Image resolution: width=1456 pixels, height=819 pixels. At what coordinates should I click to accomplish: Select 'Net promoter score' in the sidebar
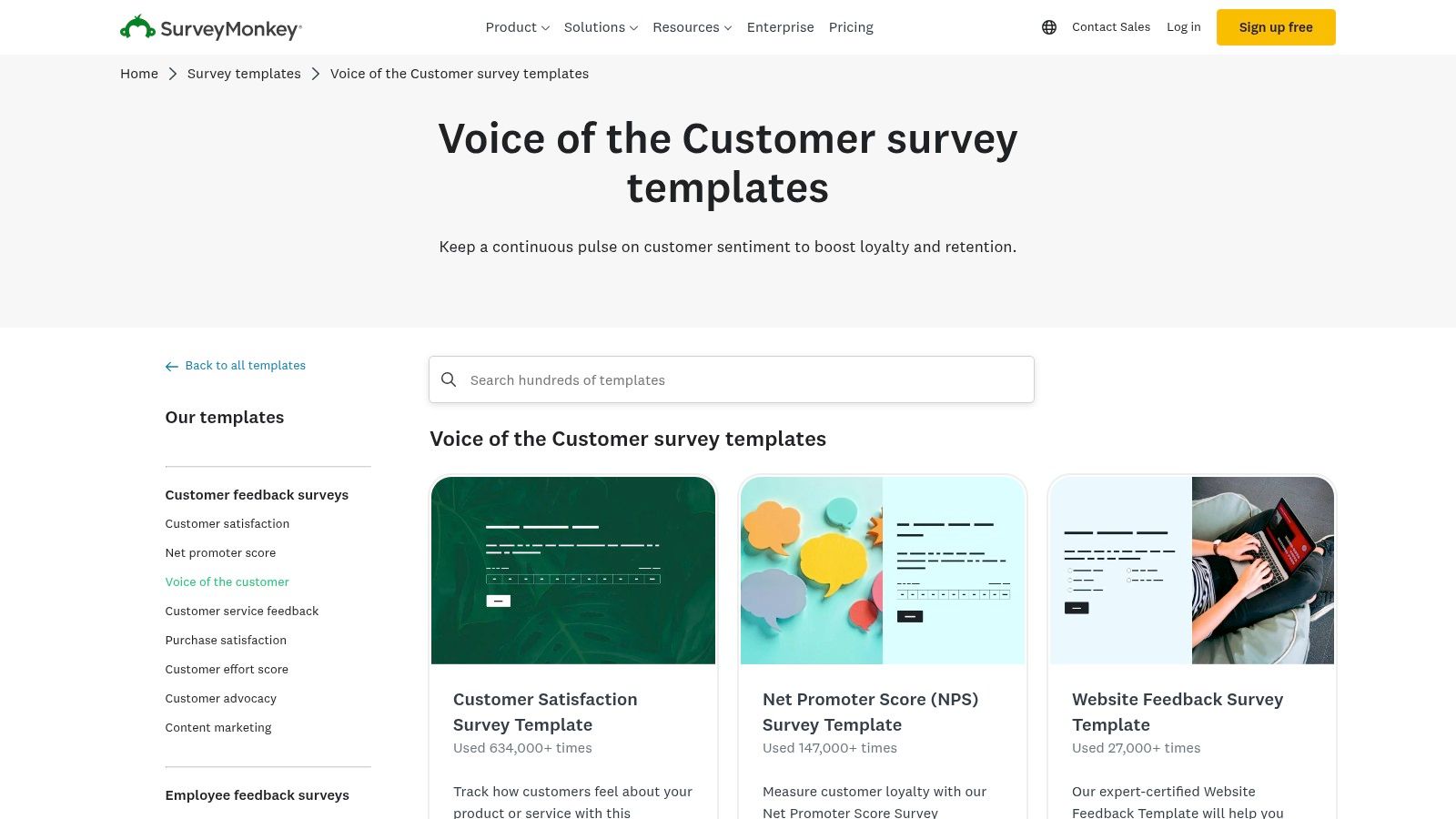click(x=220, y=552)
